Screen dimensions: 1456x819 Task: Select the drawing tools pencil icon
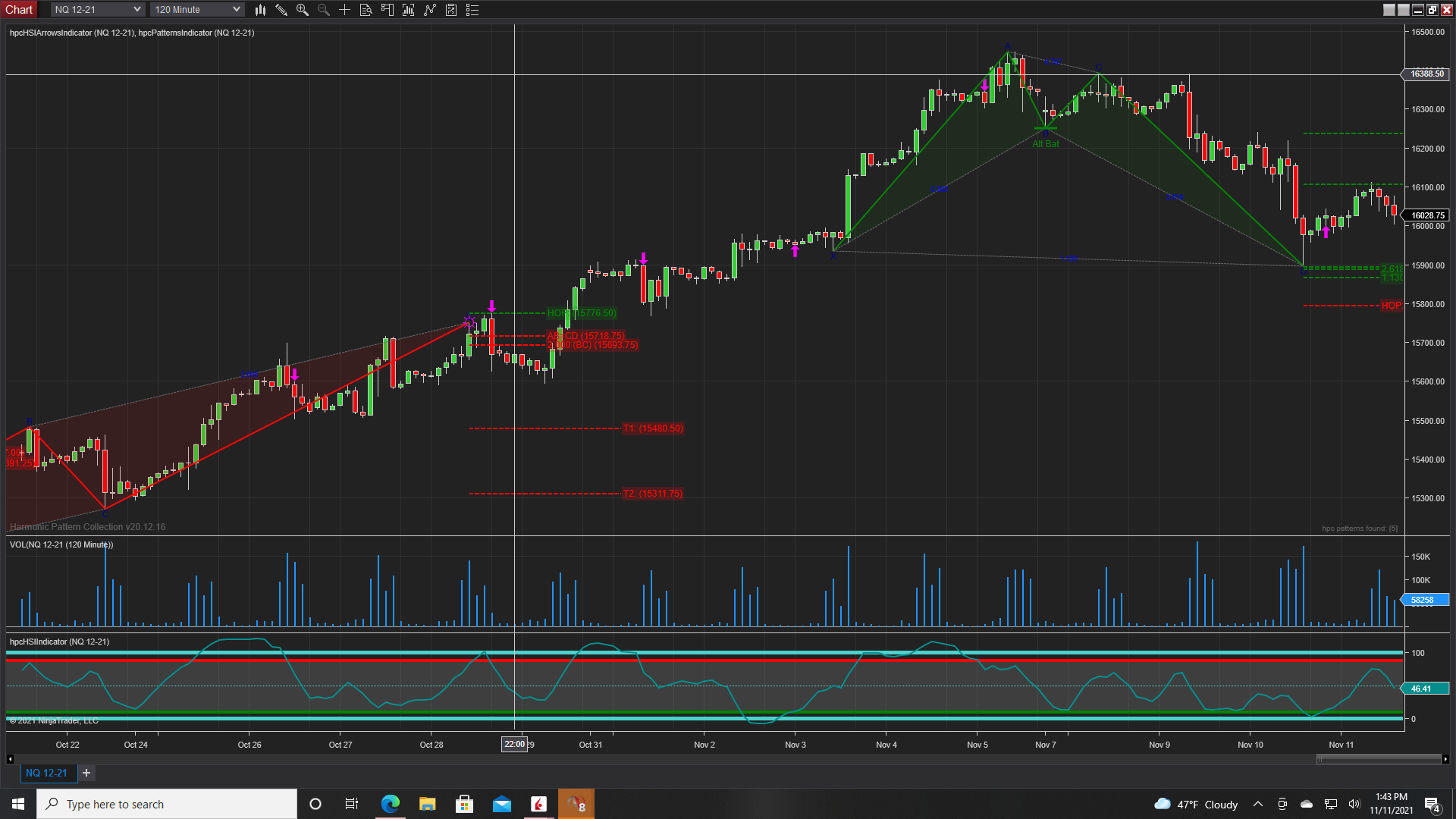(281, 10)
